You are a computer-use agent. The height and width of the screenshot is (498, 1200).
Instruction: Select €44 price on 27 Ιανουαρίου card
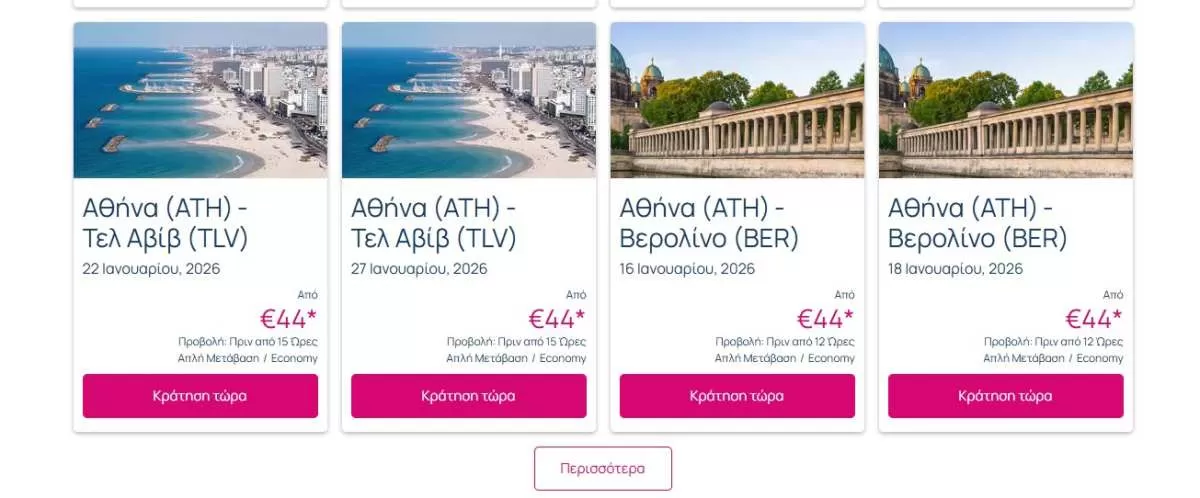(557, 319)
